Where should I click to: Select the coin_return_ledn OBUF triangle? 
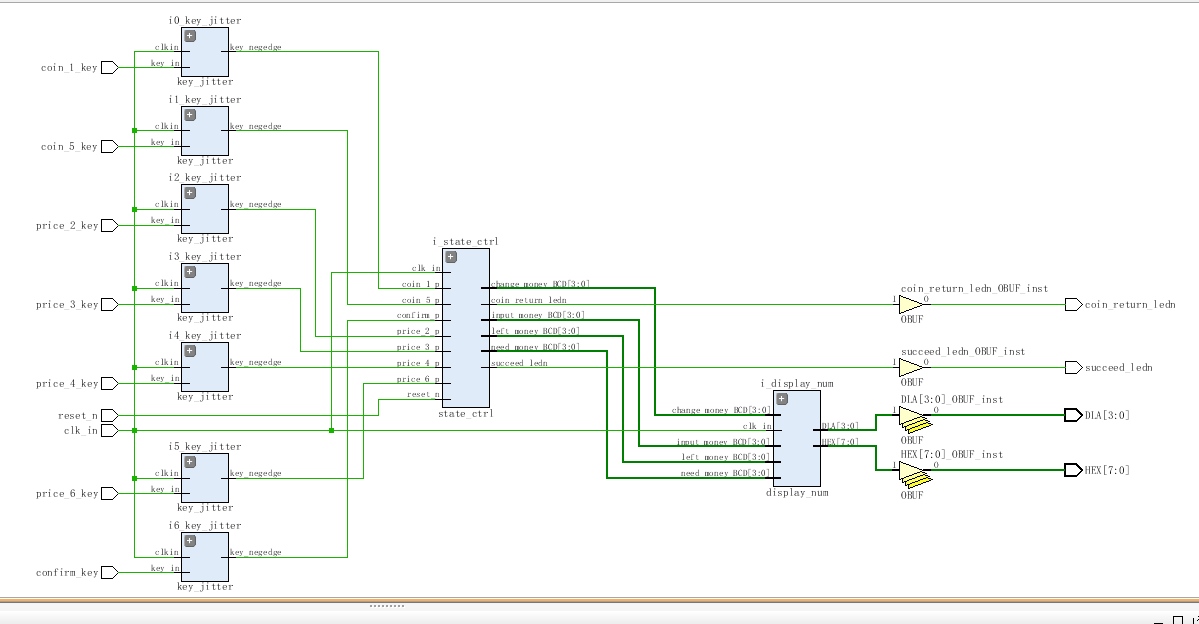coord(911,304)
